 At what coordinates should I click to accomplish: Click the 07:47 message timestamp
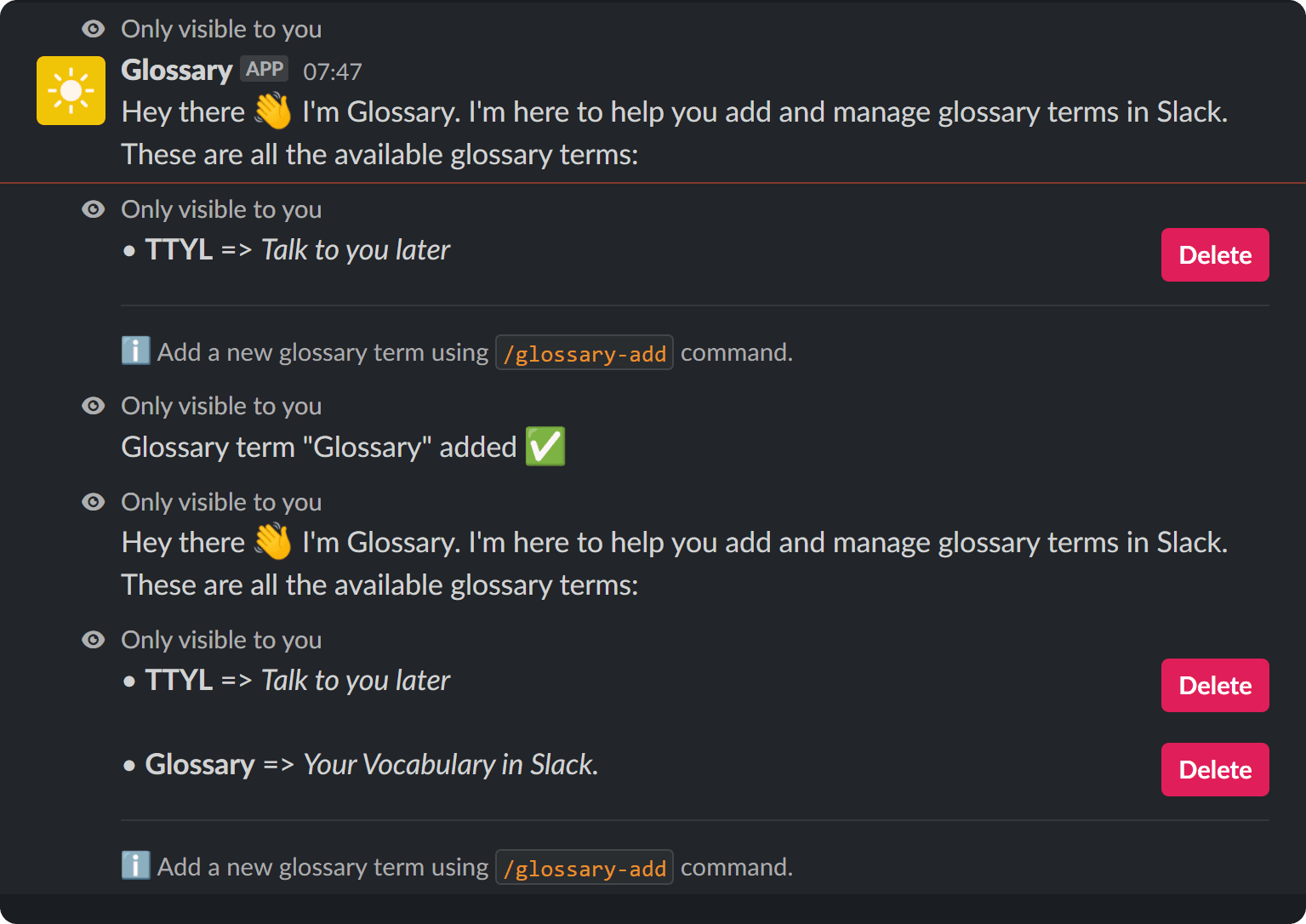[x=333, y=71]
